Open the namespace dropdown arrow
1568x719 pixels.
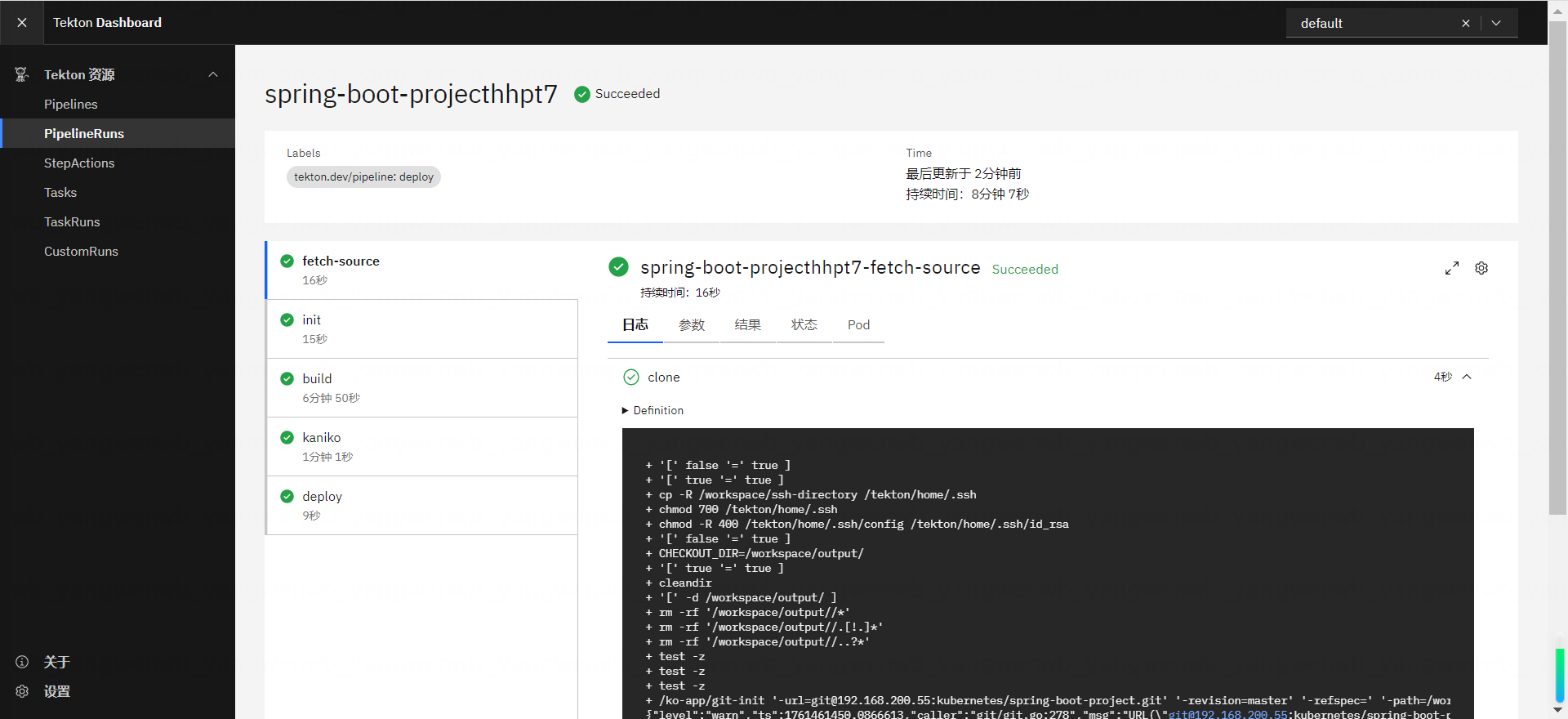[x=1496, y=24]
